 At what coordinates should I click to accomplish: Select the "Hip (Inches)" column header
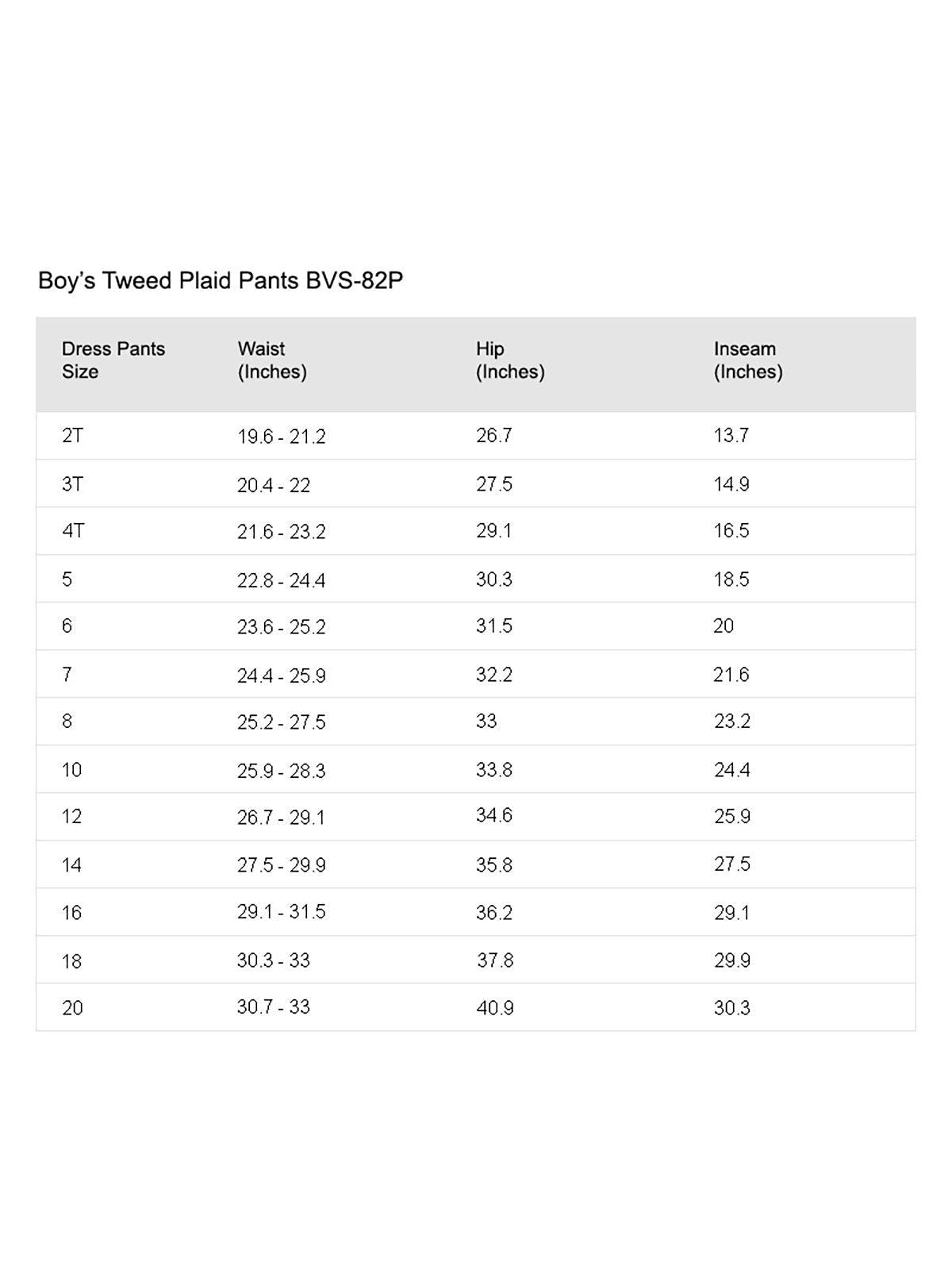pos(510,360)
